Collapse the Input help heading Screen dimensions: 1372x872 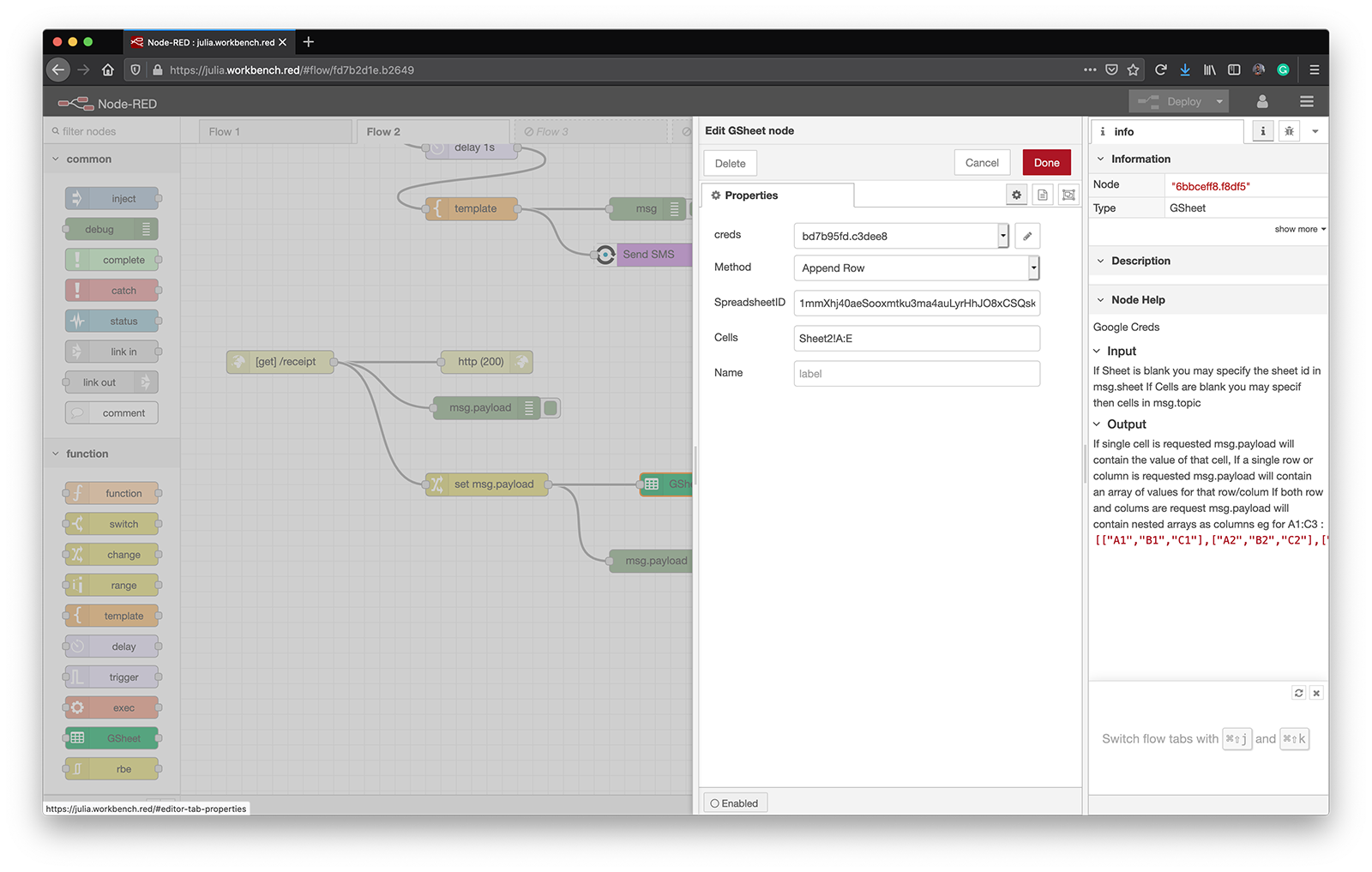[1115, 352]
